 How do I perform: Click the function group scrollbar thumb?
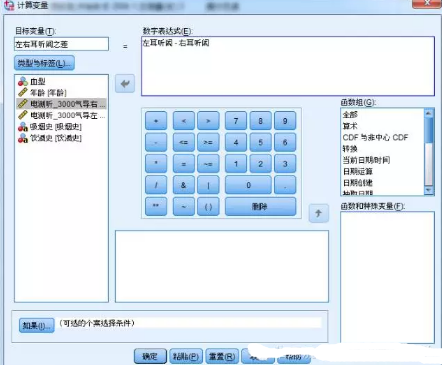(429, 130)
